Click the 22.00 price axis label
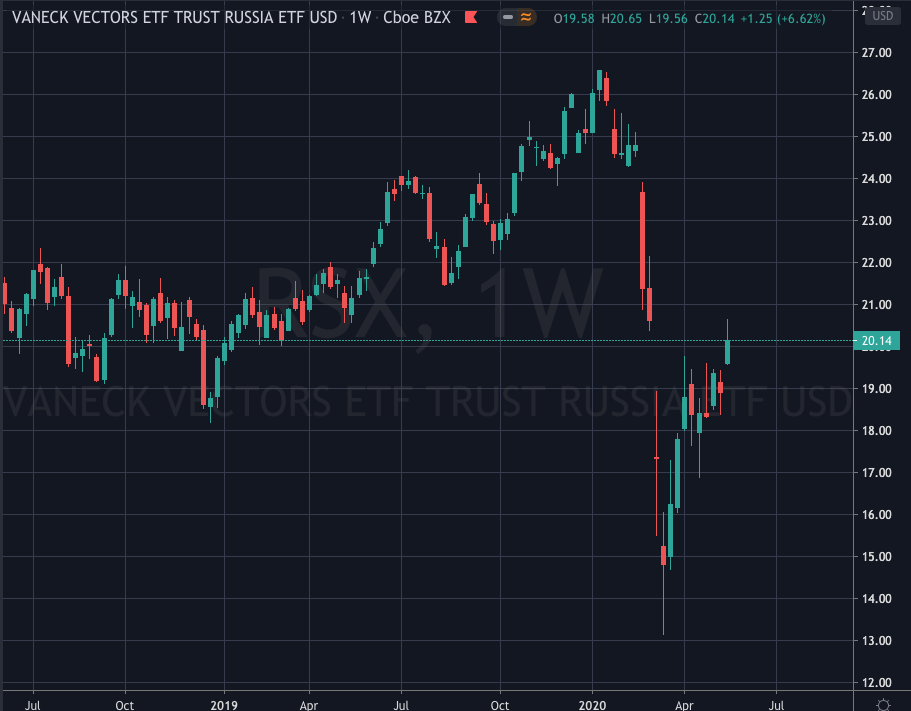The image size is (911, 711). pos(876,263)
